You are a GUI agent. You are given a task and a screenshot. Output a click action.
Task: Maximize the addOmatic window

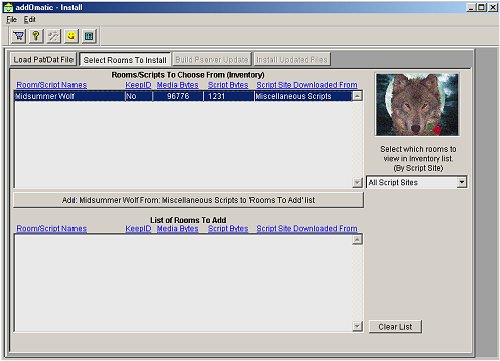click(481, 7)
